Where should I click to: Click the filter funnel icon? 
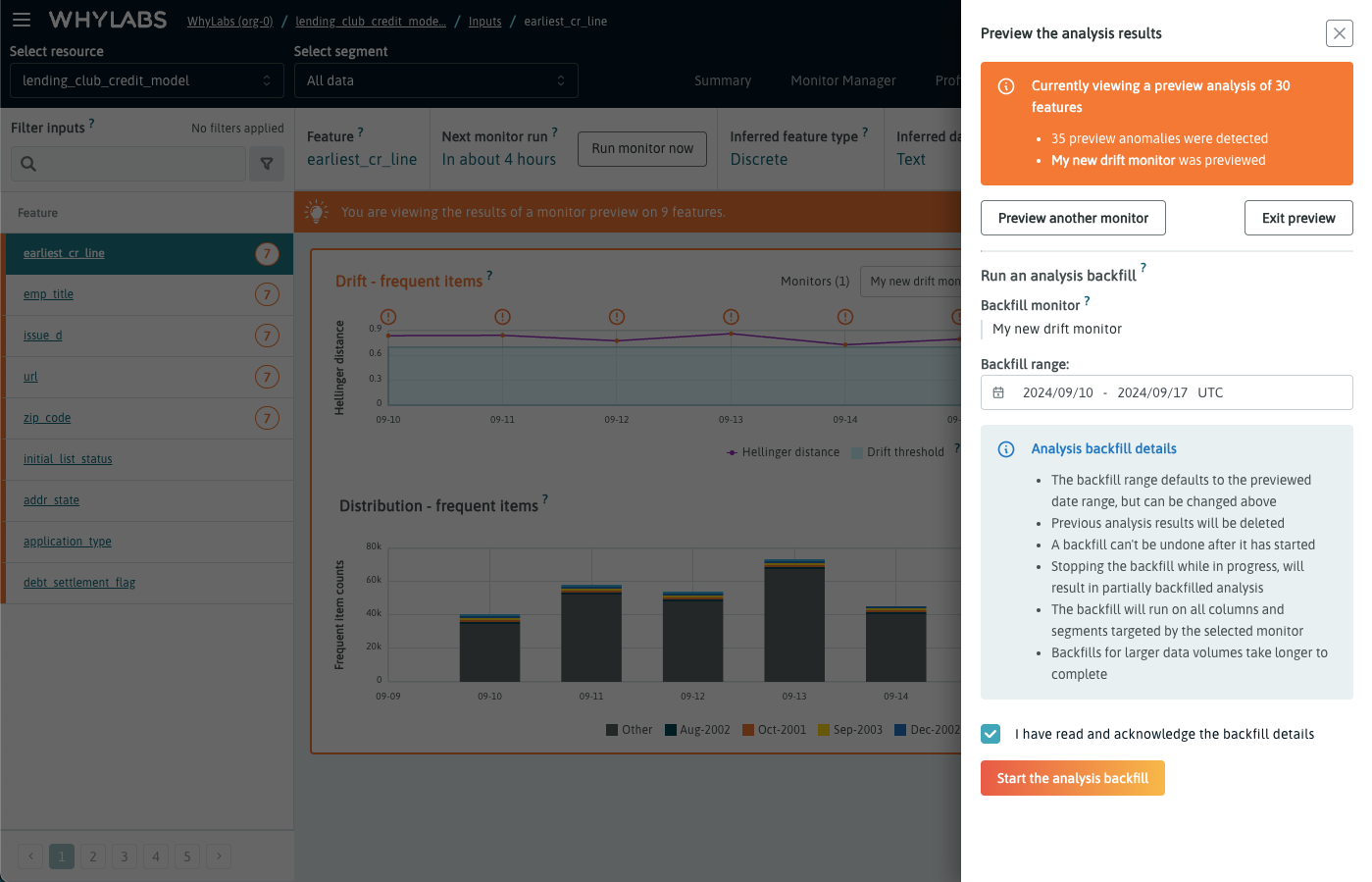(267, 164)
